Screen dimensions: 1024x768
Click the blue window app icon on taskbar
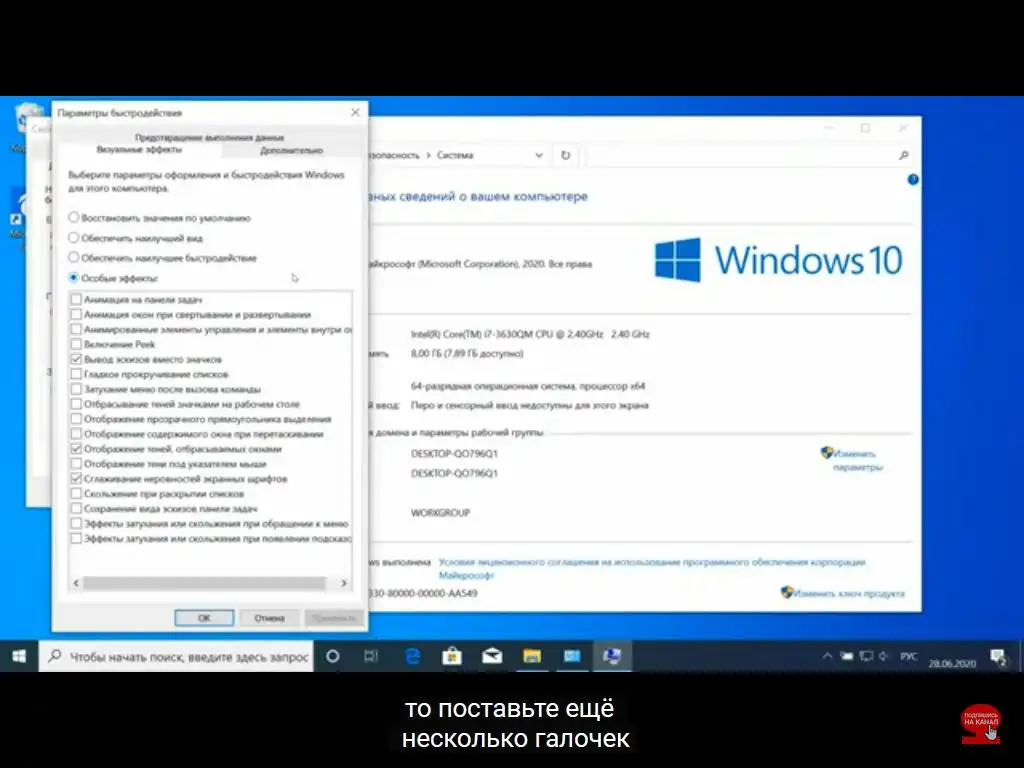572,656
